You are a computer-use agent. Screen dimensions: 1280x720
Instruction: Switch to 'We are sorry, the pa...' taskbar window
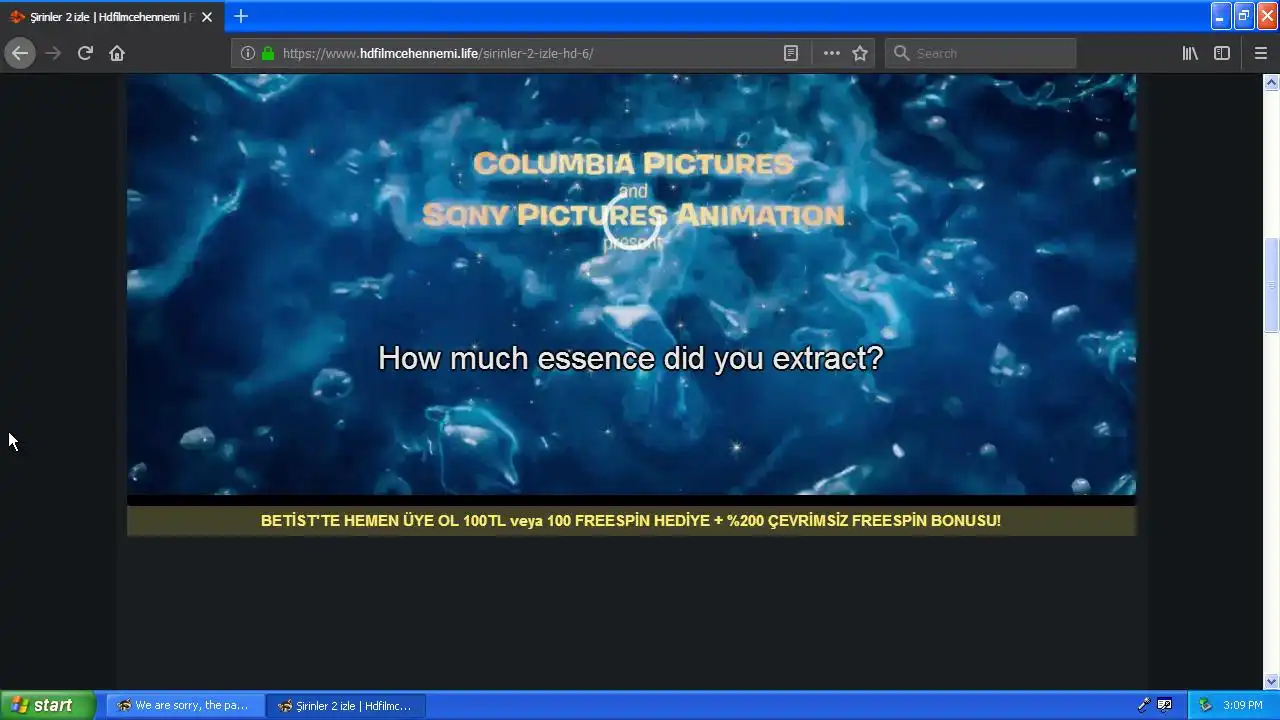(184, 705)
